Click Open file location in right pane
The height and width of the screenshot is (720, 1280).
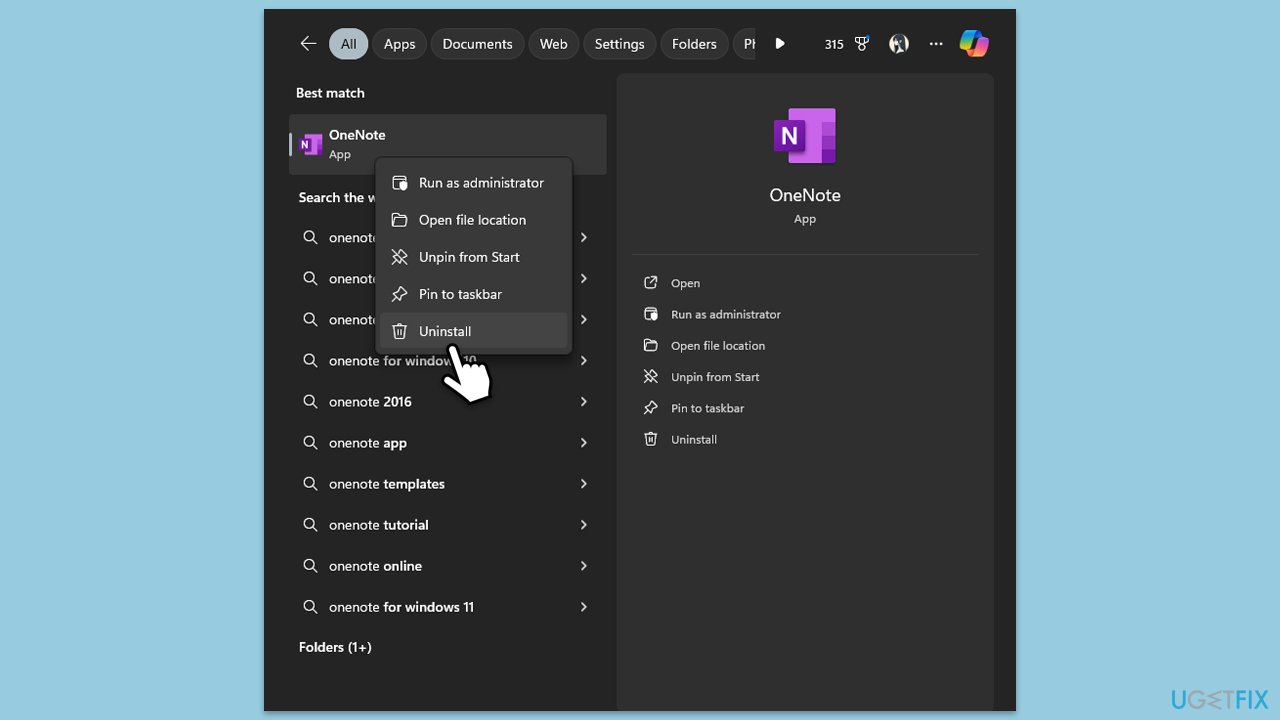(704, 346)
